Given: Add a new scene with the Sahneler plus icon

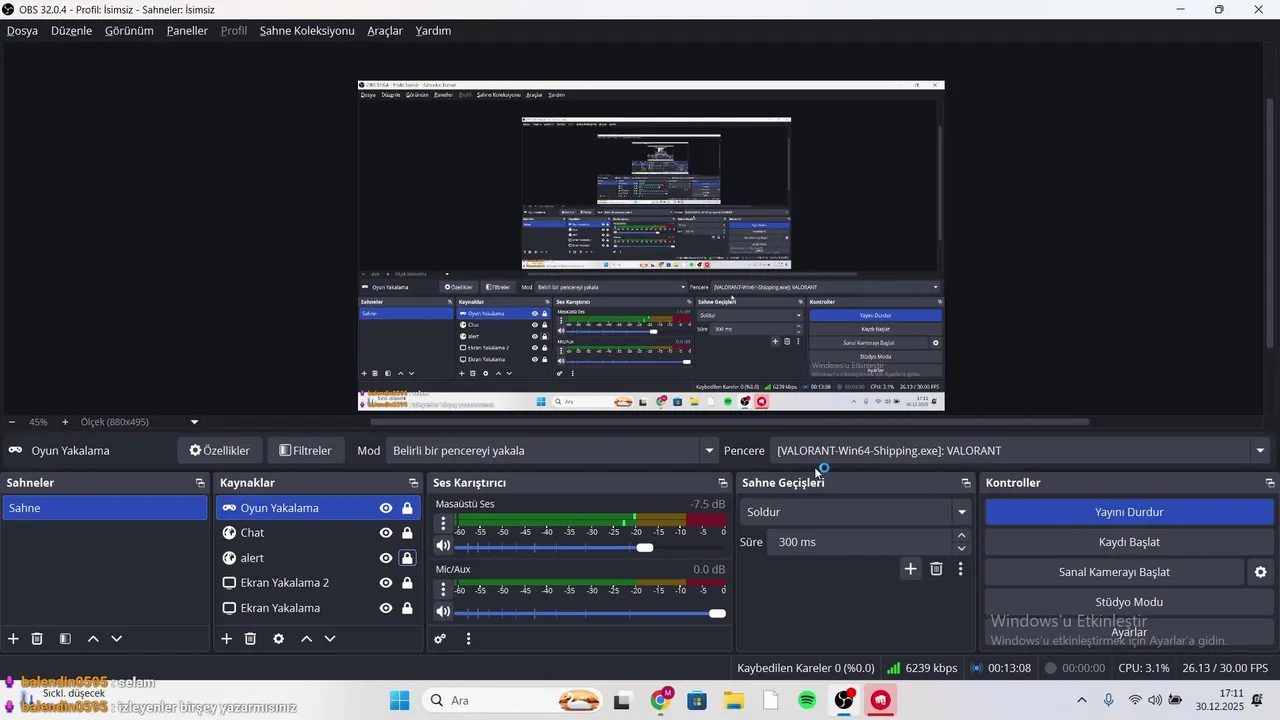Looking at the screenshot, I should pos(13,639).
